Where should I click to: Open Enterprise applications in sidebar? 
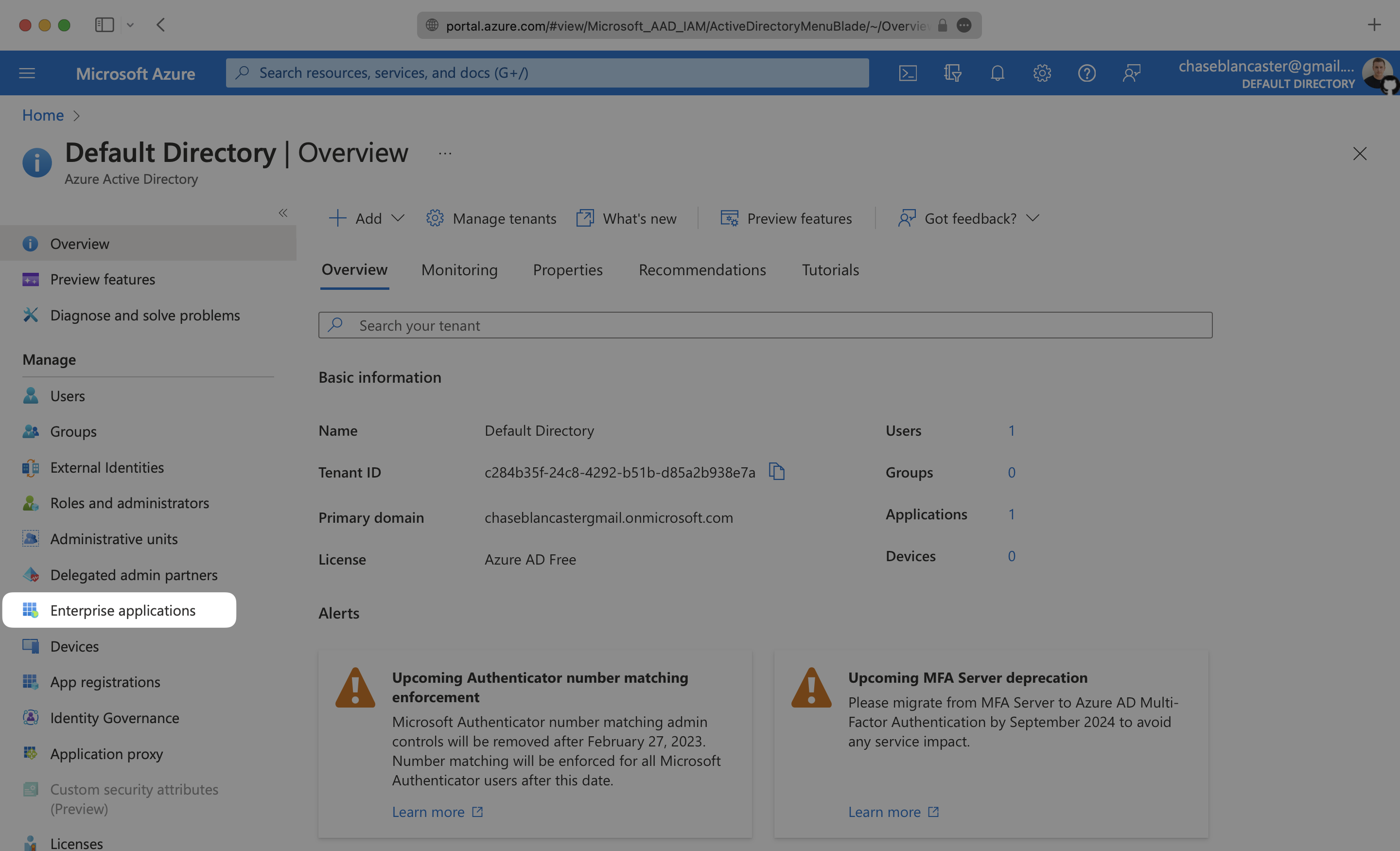(x=122, y=610)
